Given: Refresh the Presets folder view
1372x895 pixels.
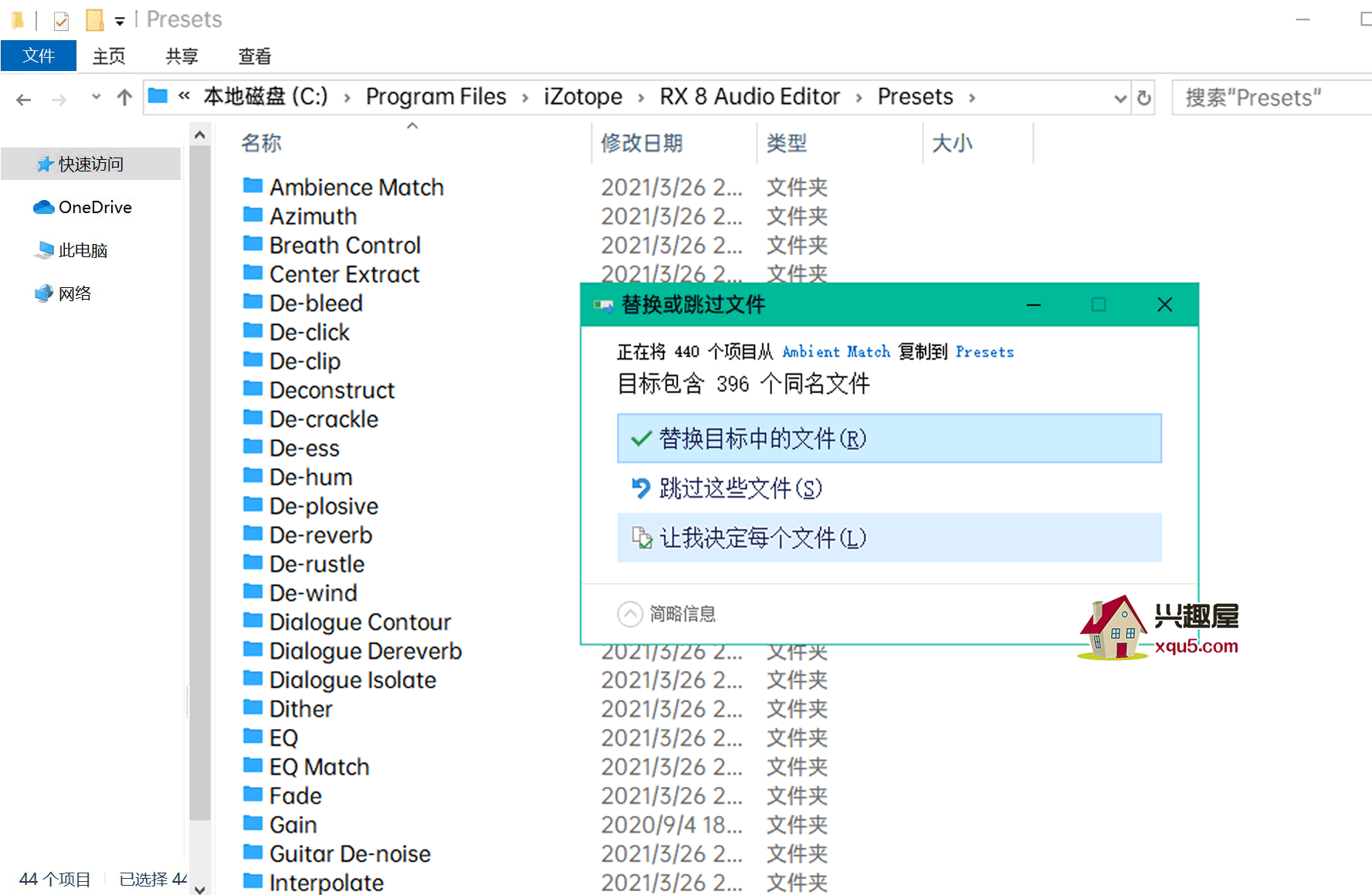Looking at the screenshot, I should pos(1144,98).
